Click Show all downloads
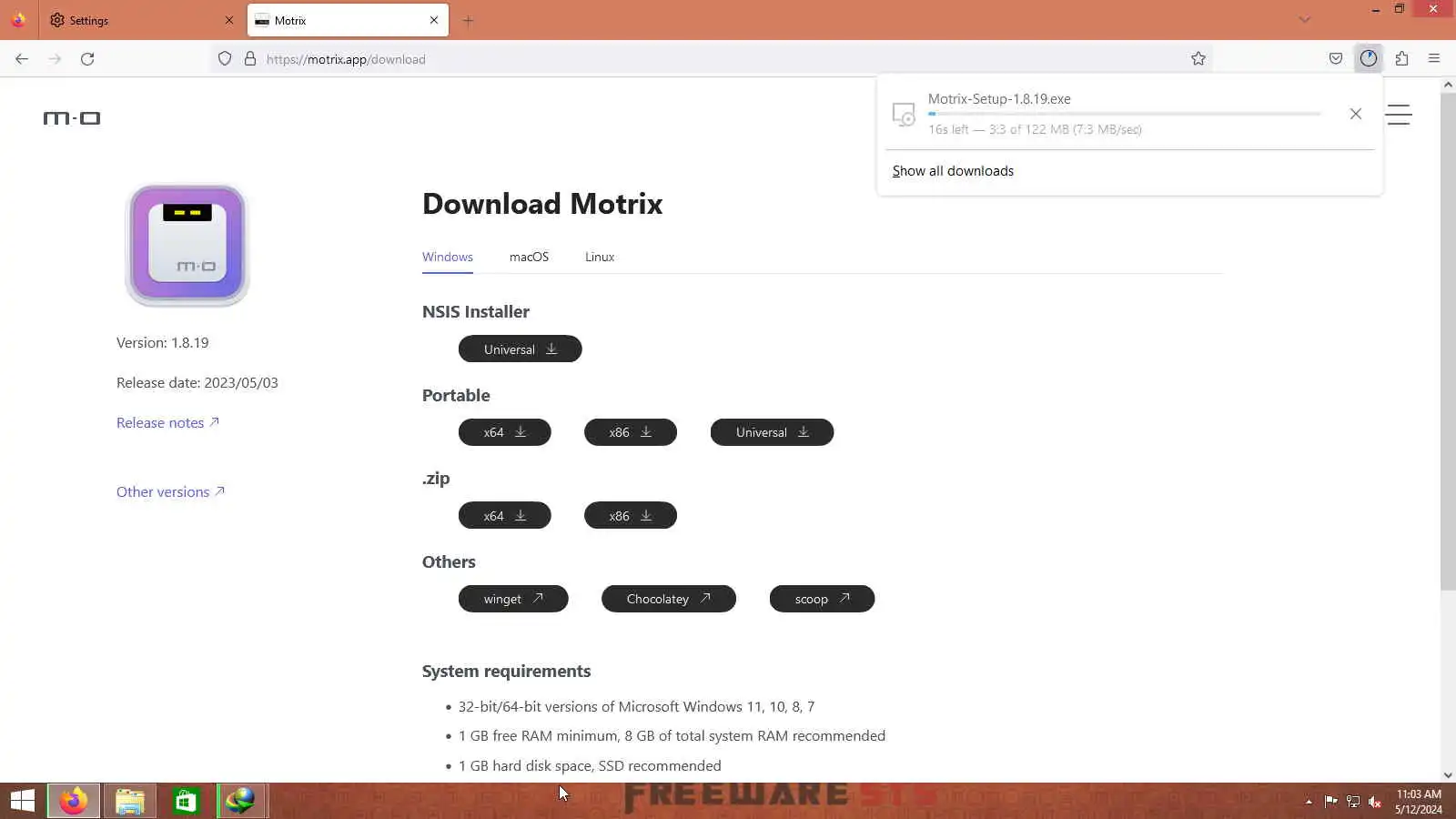 [953, 171]
